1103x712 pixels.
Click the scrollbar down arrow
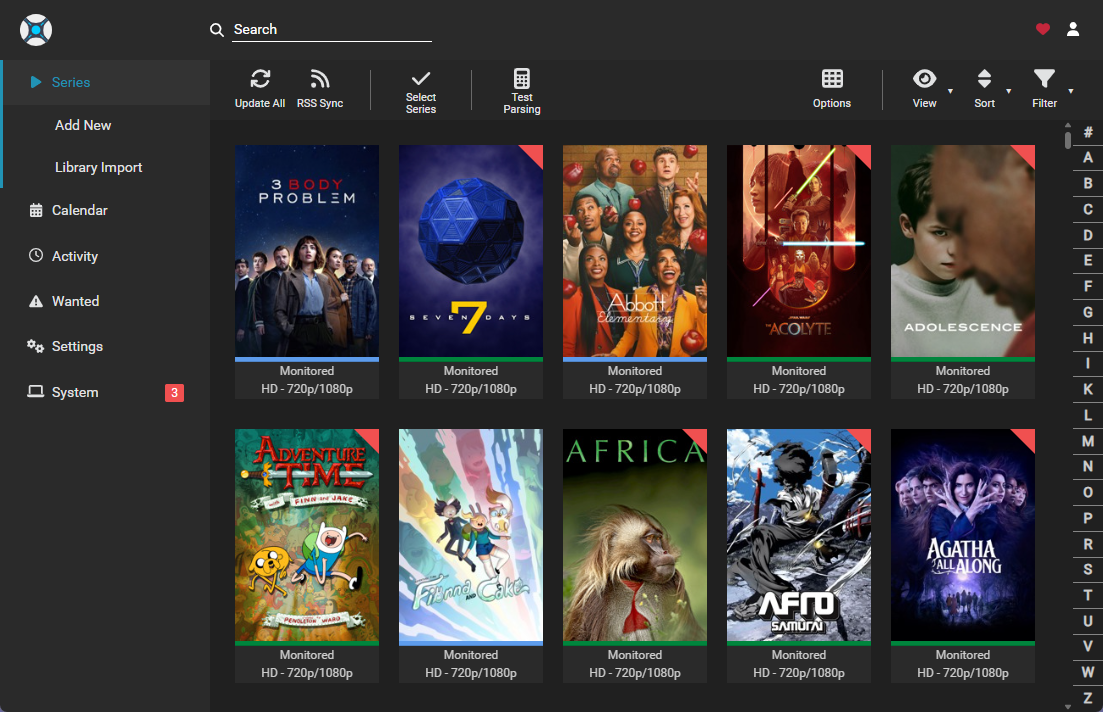[1068, 706]
